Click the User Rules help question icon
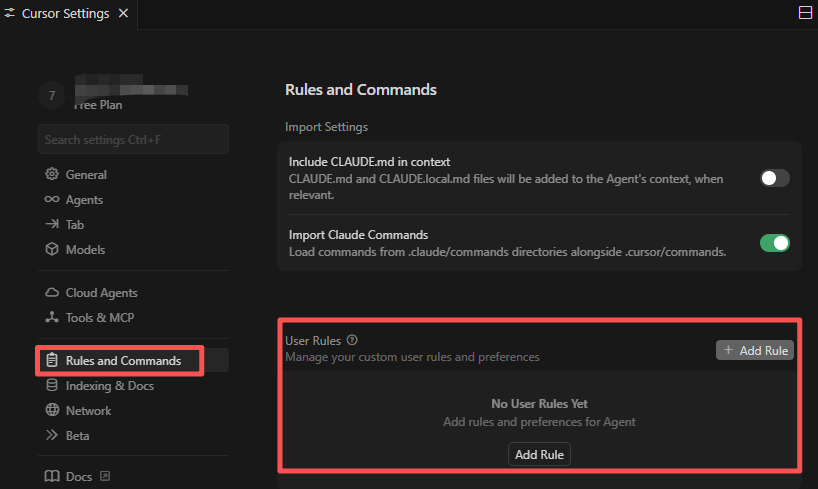Viewport: 818px width, 489px height. point(352,340)
